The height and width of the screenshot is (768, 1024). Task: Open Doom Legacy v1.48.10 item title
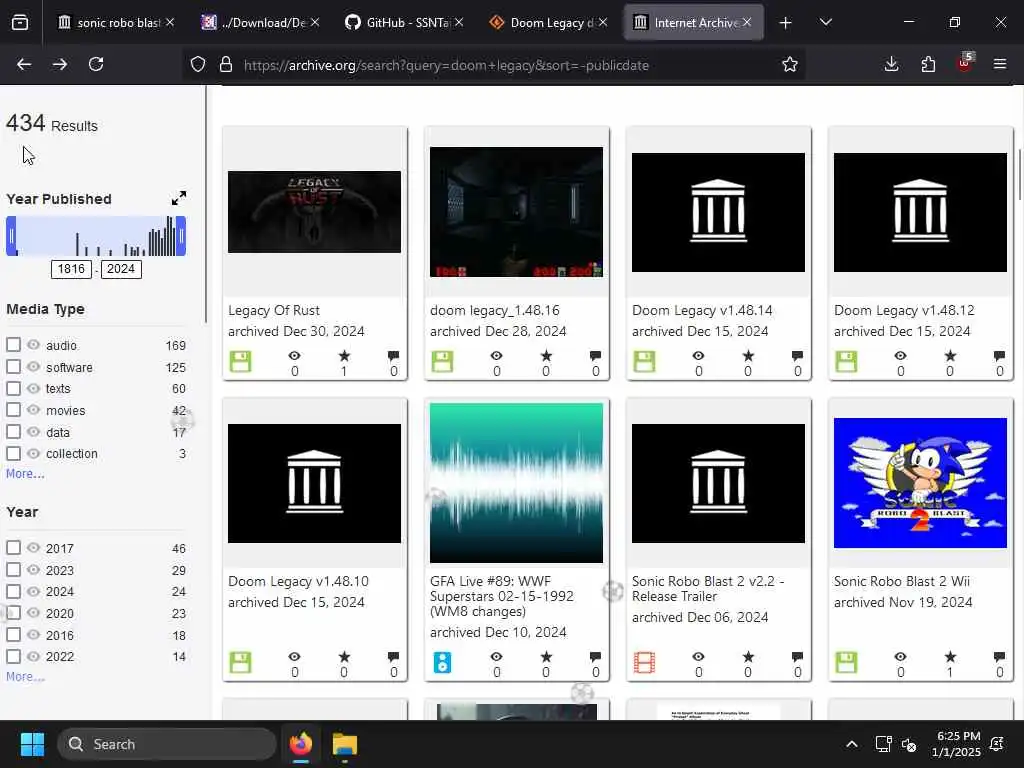[x=298, y=581]
